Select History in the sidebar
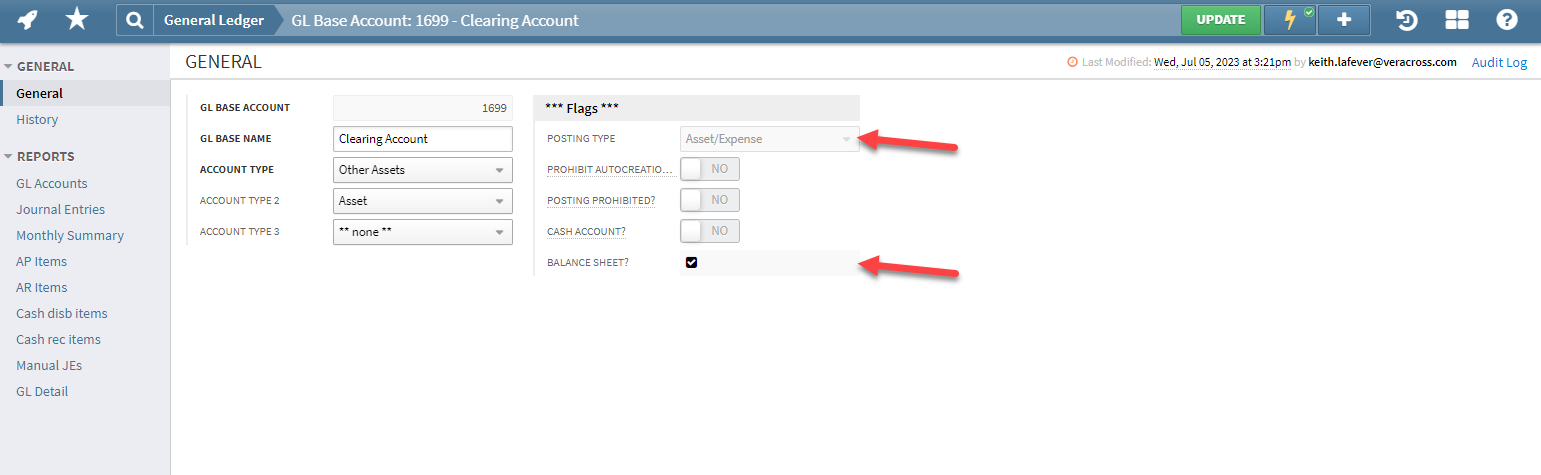The width and height of the screenshot is (1541, 475). tap(37, 120)
